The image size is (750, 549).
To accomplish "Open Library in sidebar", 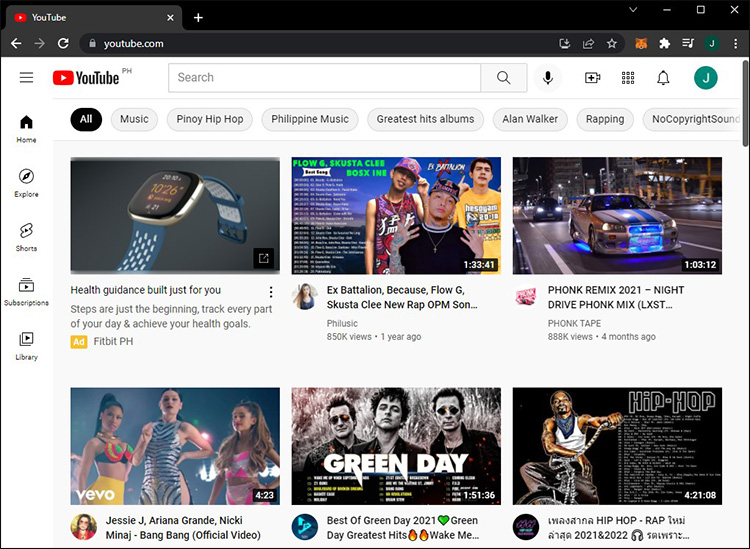I will 26,345.
